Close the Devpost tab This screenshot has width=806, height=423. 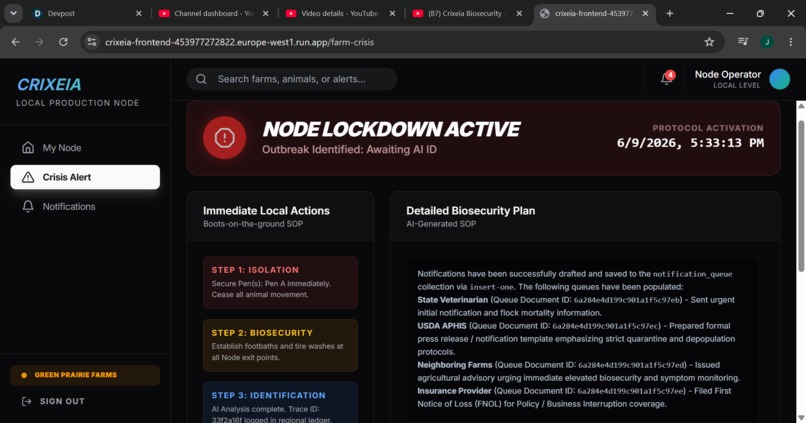coord(138,14)
